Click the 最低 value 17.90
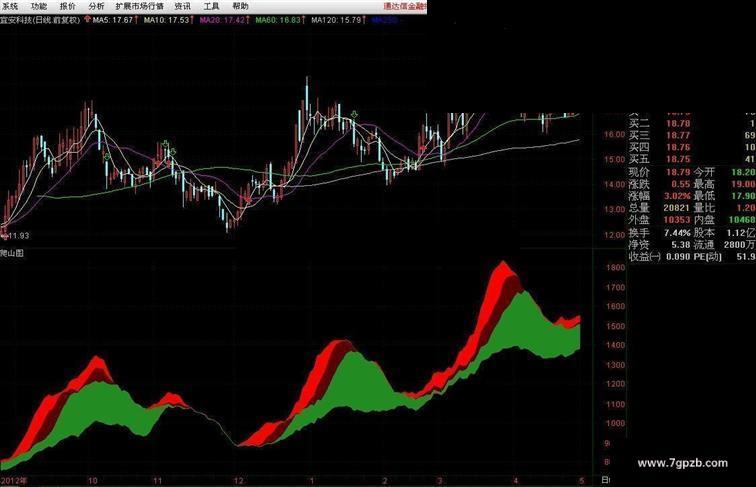The width and height of the screenshot is (756, 487). pos(743,196)
